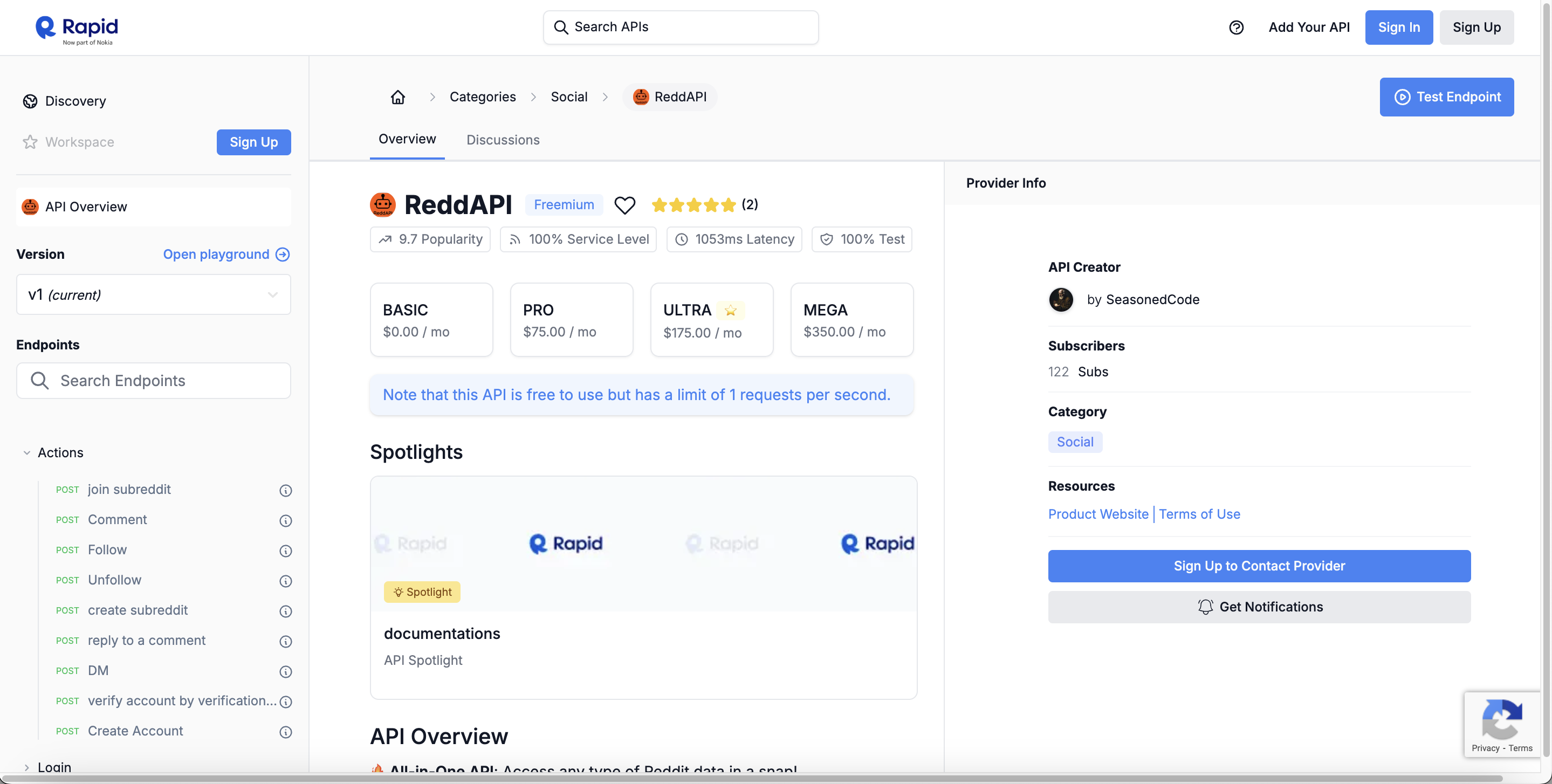Screen dimensions: 1552x784
Task: Switch to the Discussions tab
Action: 503,140
